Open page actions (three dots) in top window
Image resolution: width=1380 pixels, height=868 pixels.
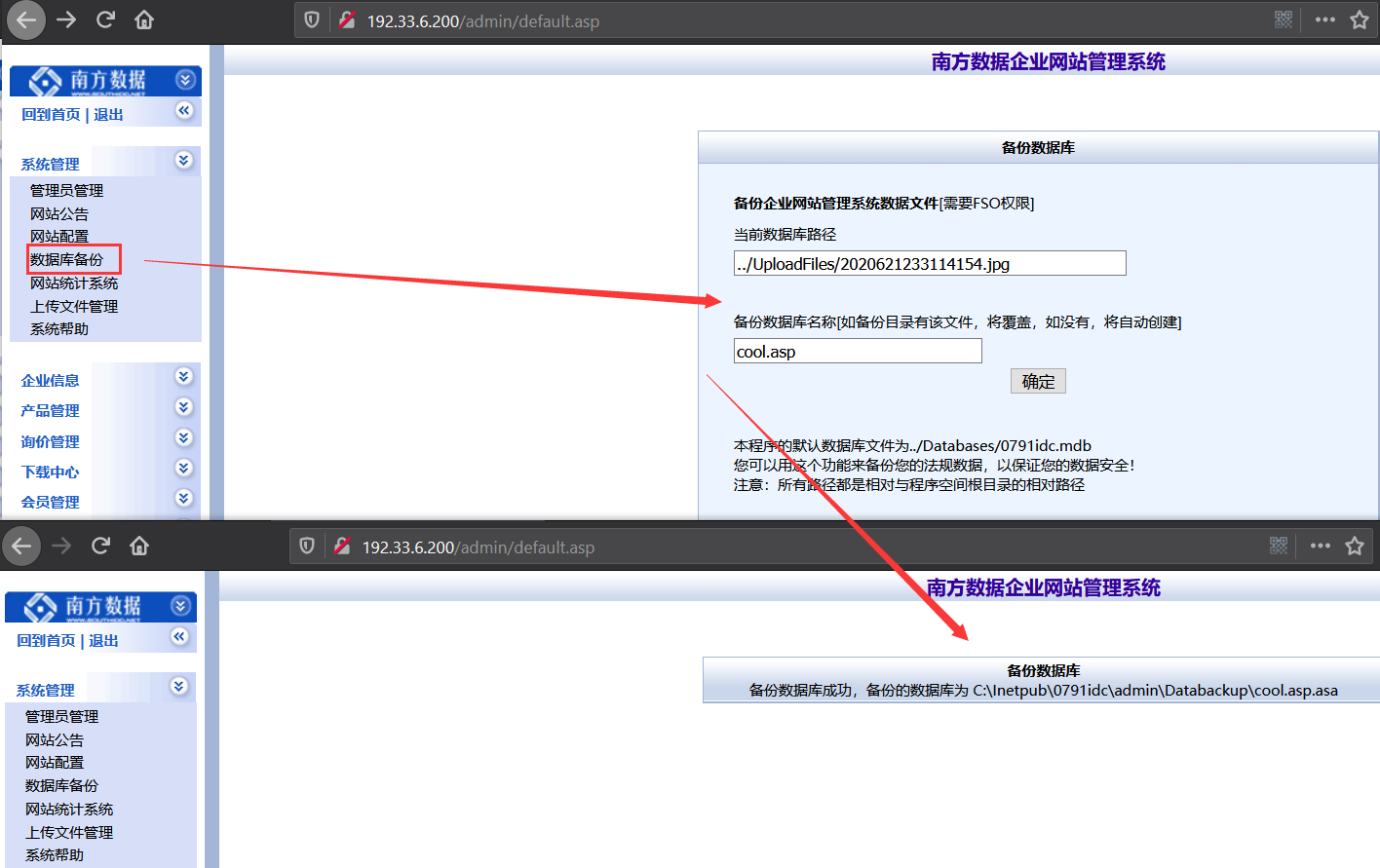click(x=1324, y=19)
